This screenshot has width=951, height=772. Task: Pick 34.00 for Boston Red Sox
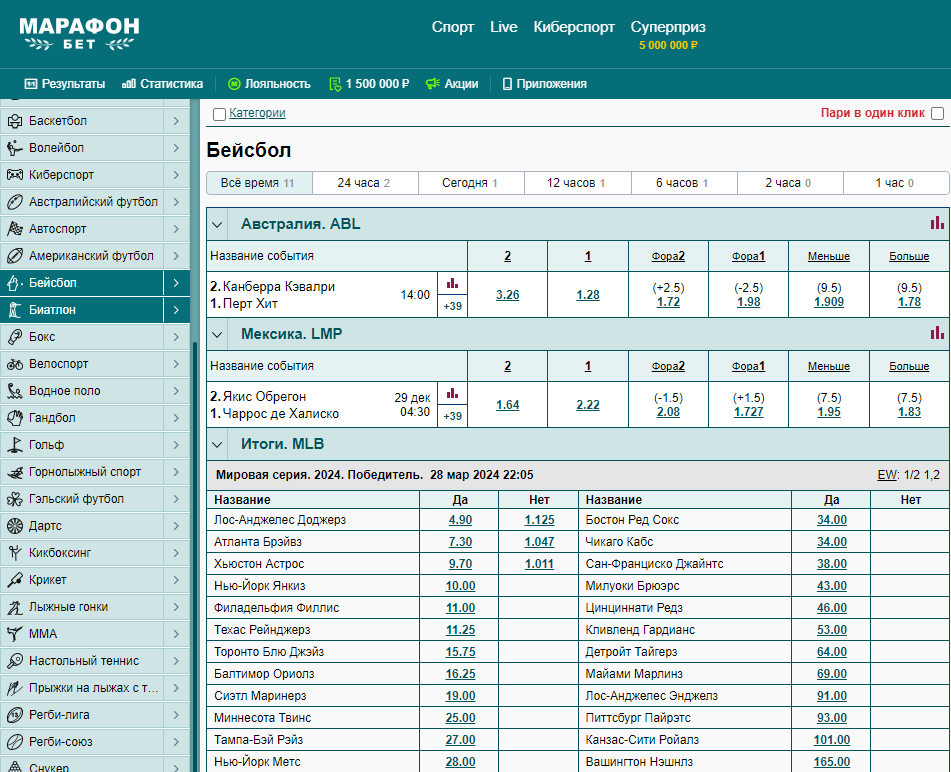click(832, 520)
